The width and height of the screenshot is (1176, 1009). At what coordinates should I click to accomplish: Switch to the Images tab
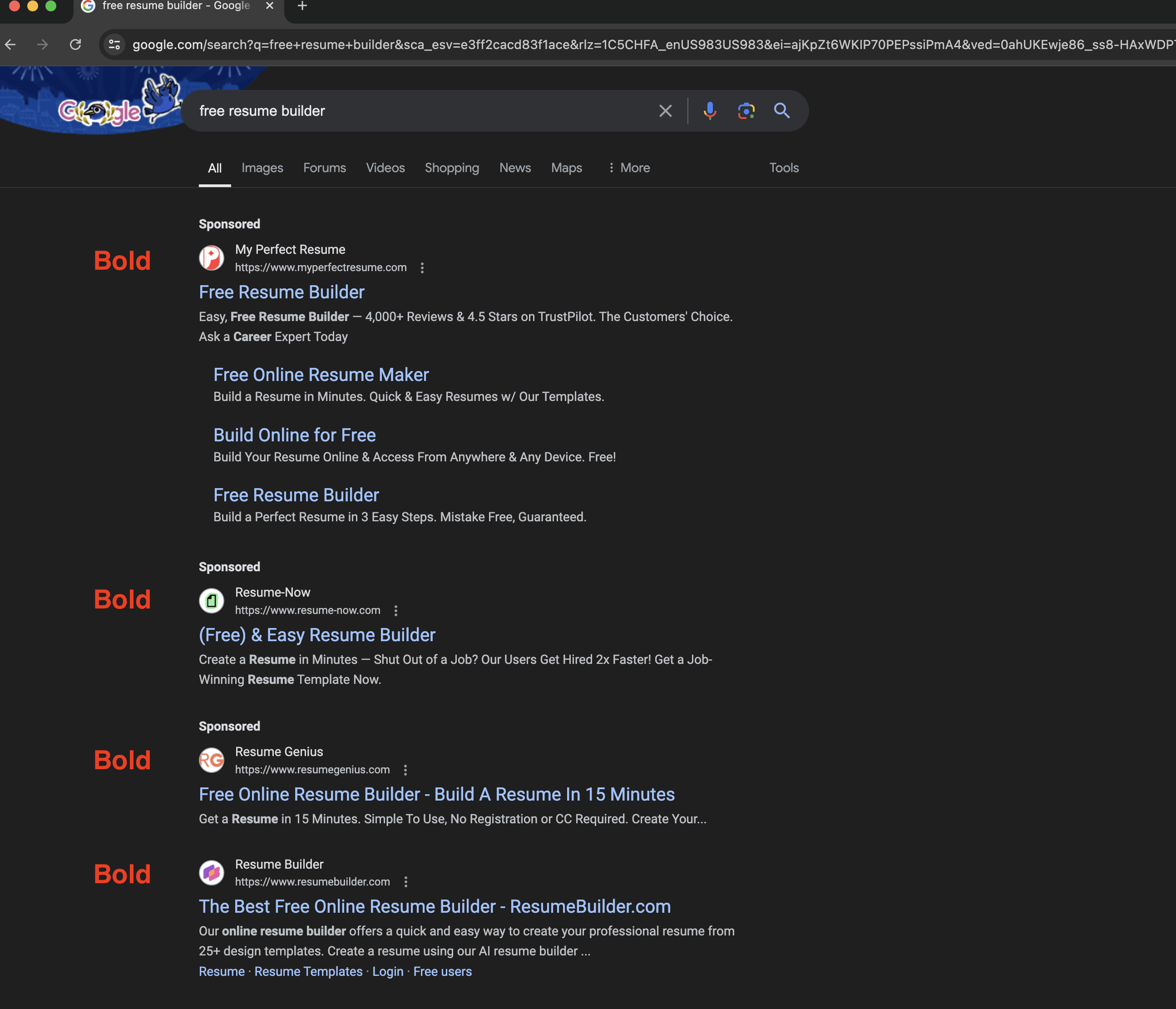262,168
